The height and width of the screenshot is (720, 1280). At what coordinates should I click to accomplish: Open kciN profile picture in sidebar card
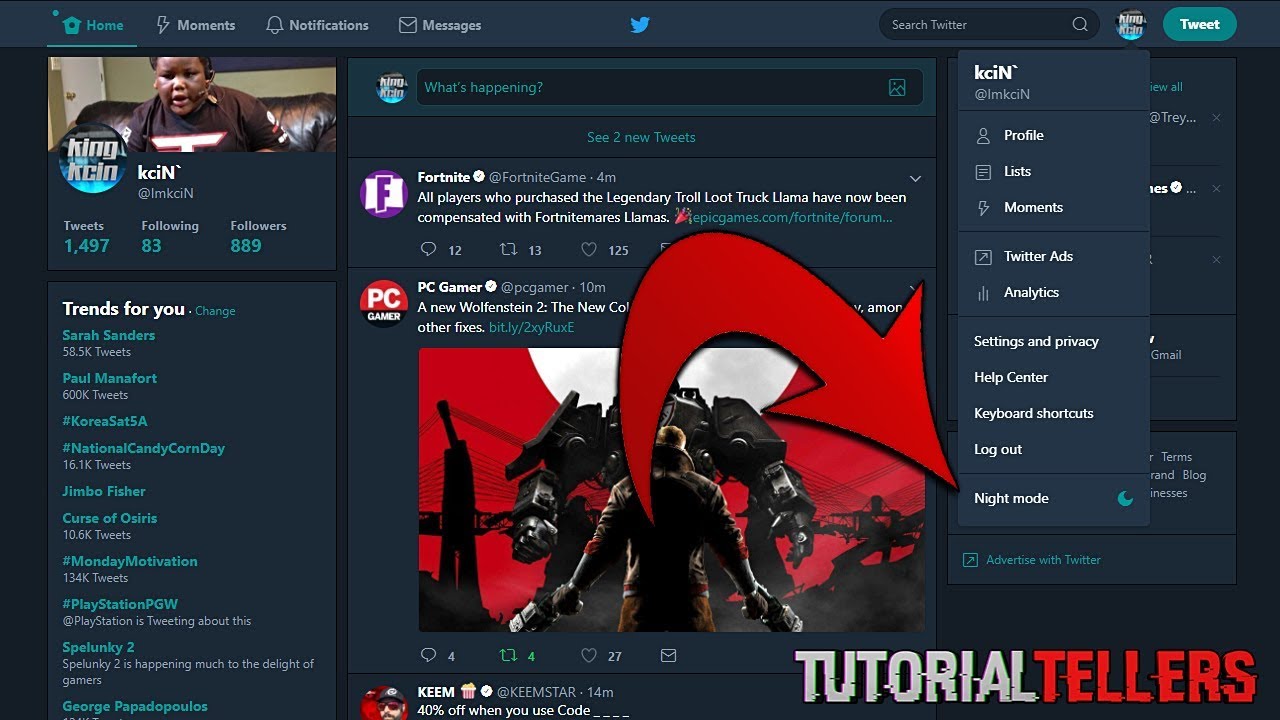(x=92, y=159)
